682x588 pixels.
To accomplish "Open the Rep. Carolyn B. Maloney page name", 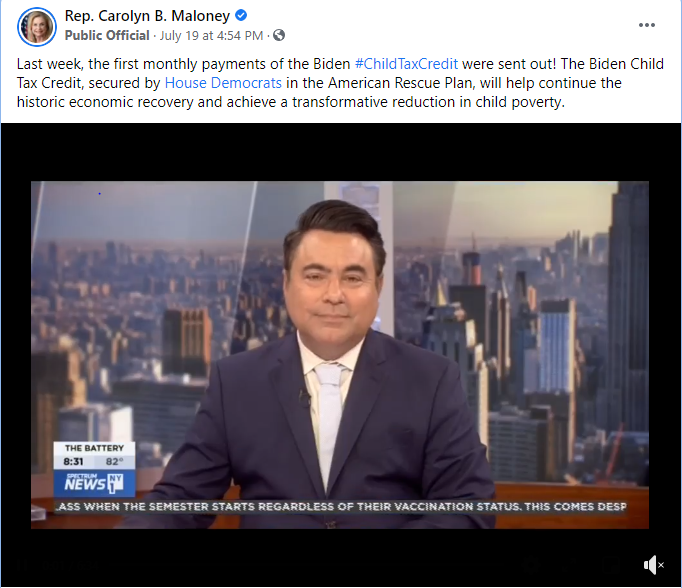I will point(147,16).
